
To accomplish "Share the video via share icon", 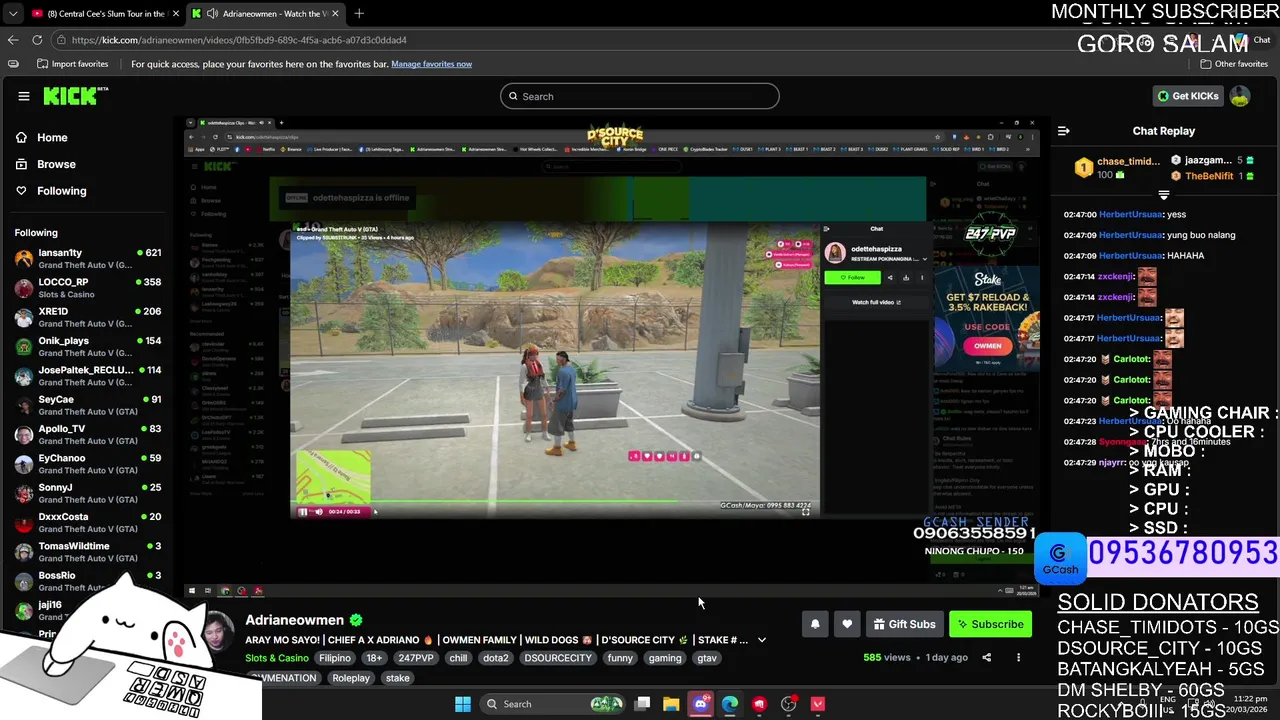I will pos(986,658).
